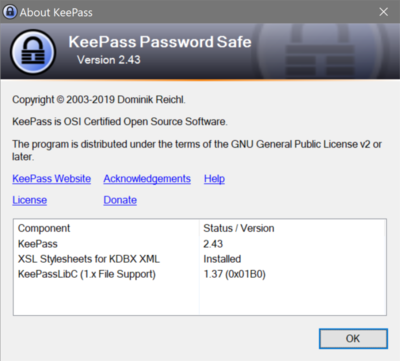Select the XSL Stylesheets for KDBX XML row
Screen dimensions: 400x361
pos(200,259)
